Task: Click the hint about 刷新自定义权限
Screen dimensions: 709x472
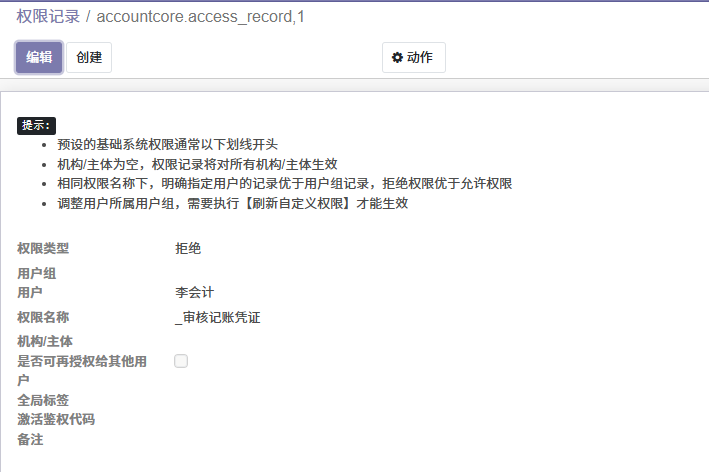Action: (232, 203)
